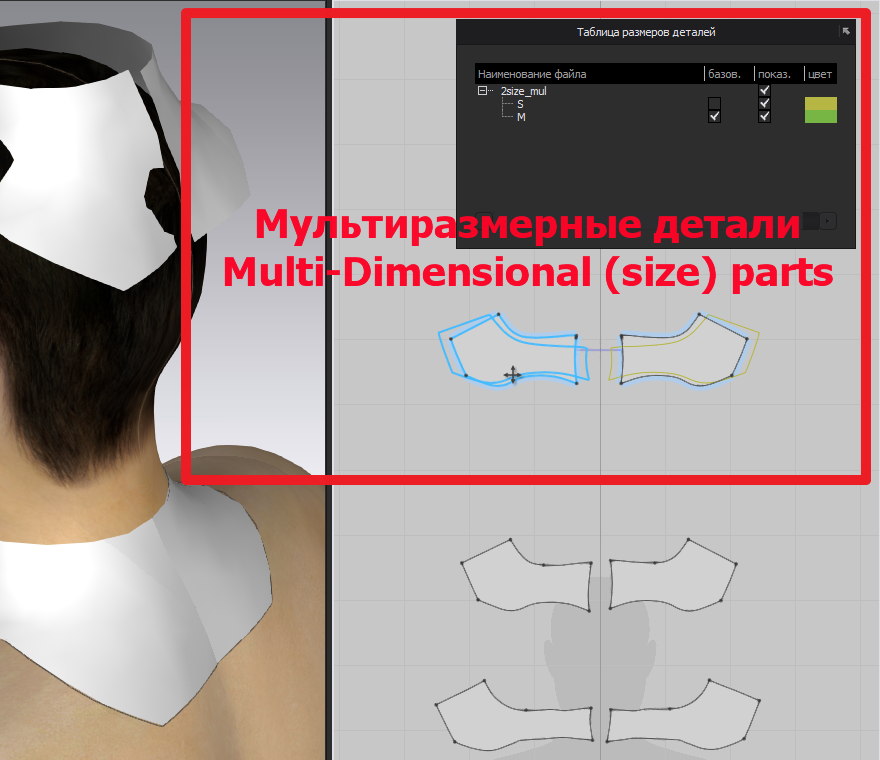Click the horizontal scrollbar right arrow in the panel
This screenshot has height=760, width=880.
click(x=828, y=221)
